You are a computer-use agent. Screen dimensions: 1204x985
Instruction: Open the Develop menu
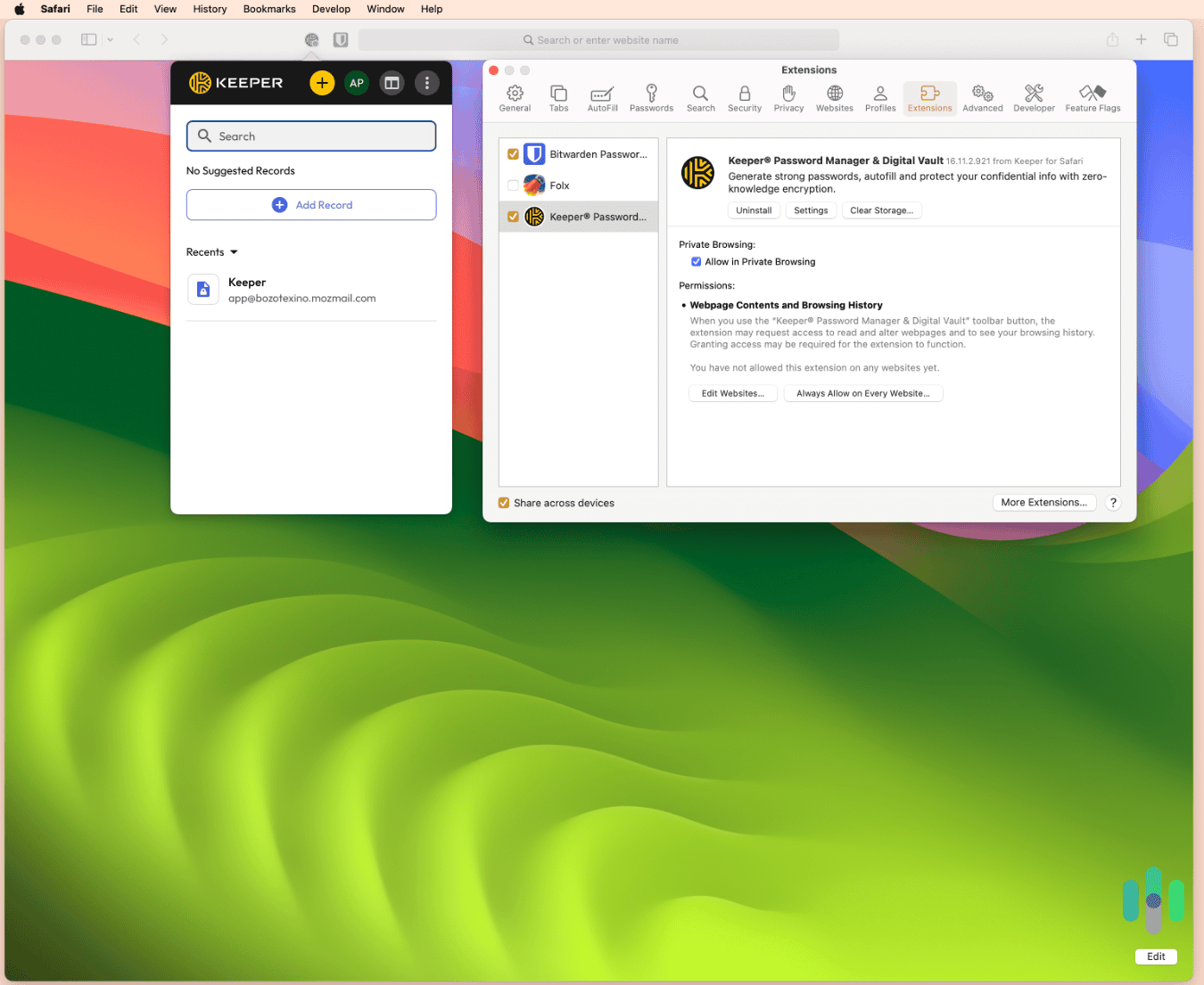(x=331, y=9)
